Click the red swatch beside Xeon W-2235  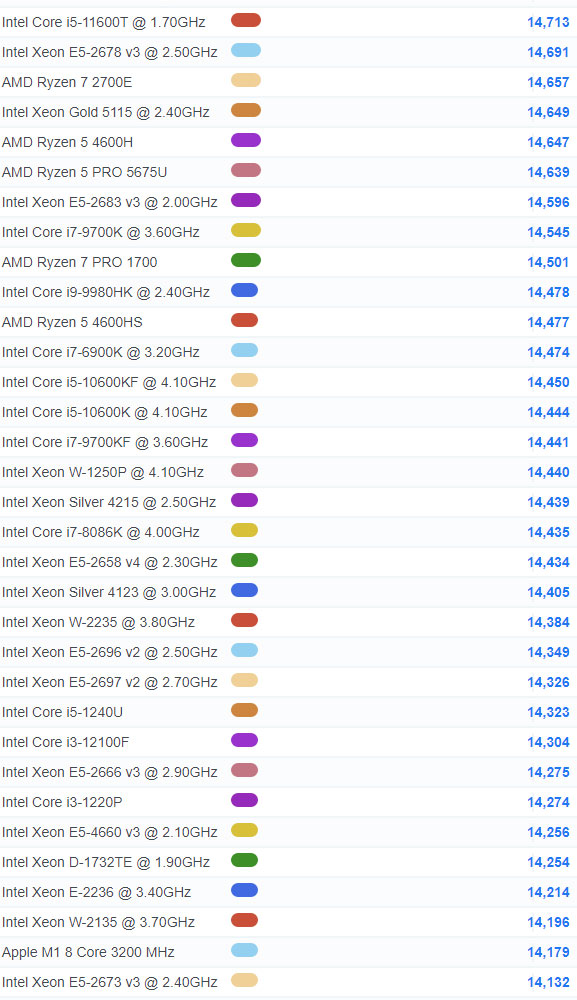click(x=244, y=620)
